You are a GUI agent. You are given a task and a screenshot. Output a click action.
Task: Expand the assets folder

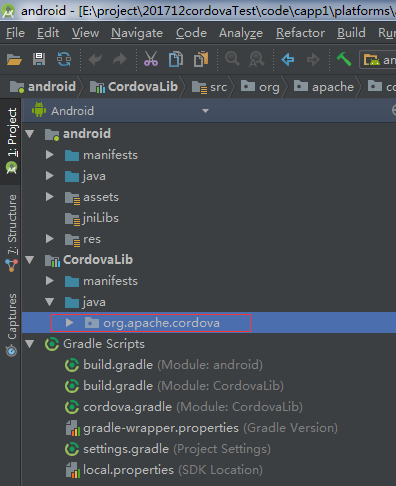[50, 197]
